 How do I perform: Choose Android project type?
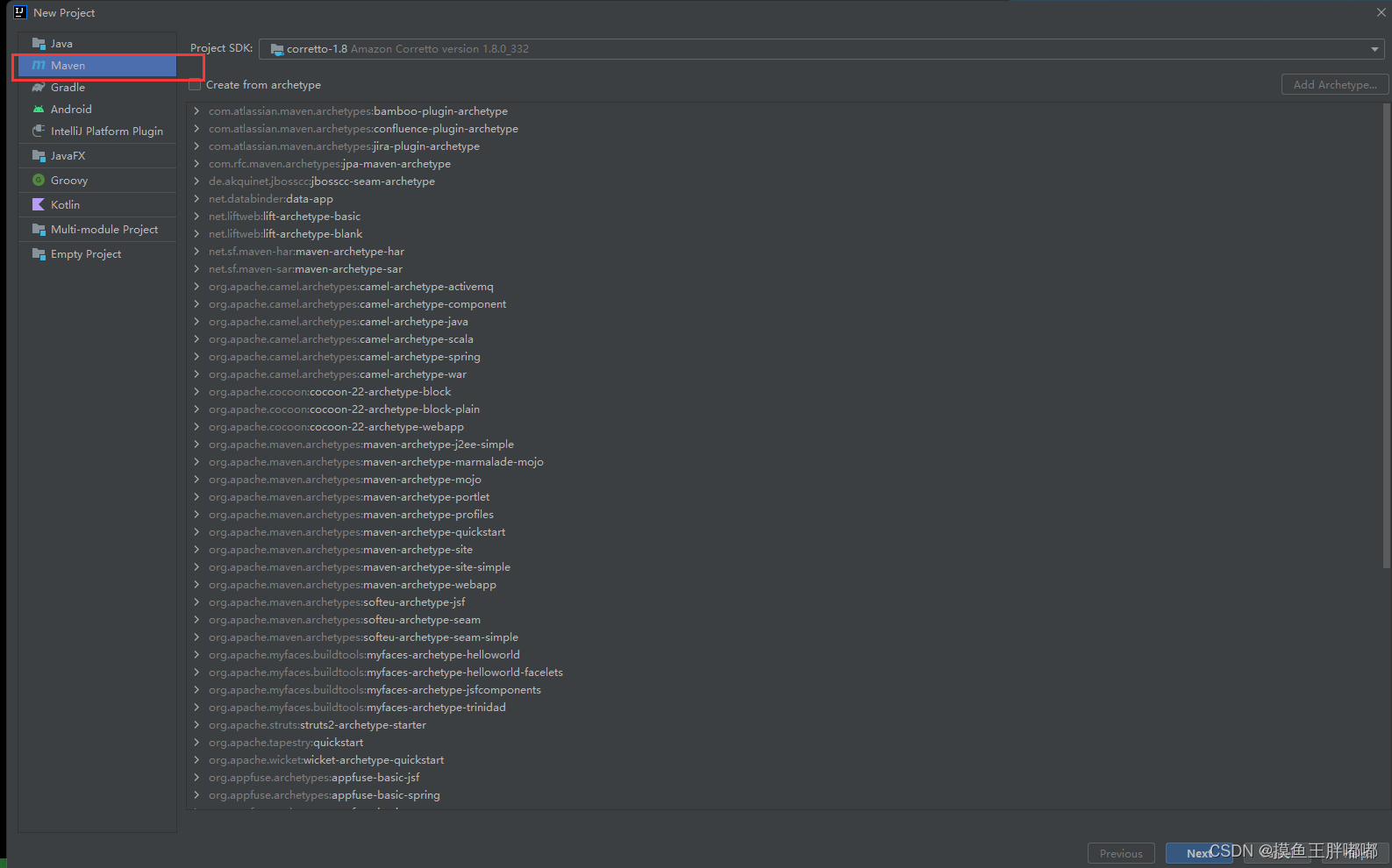(x=97, y=110)
